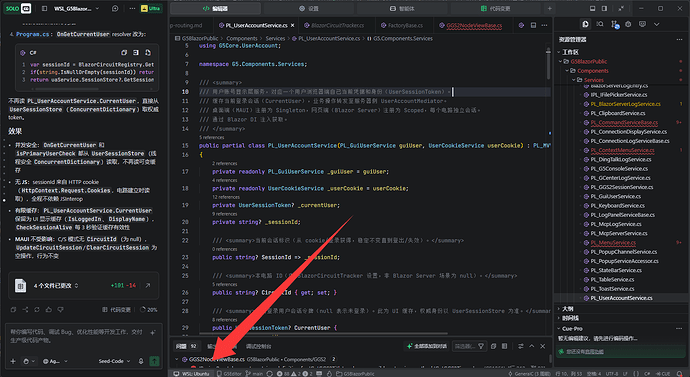Open Cue-Pro section more options
The width and height of the screenshot is (690, 377).
679,329
